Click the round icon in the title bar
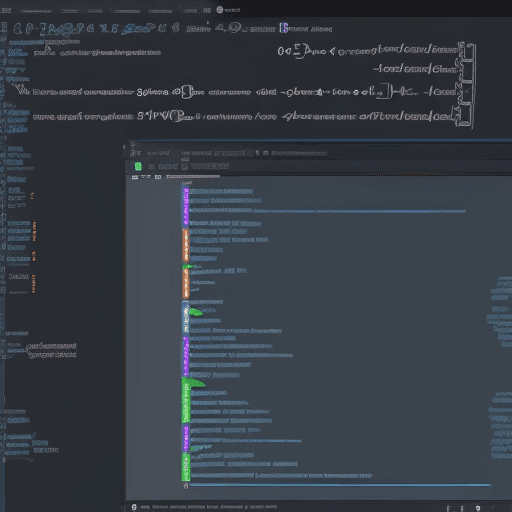 pos(219,10)
